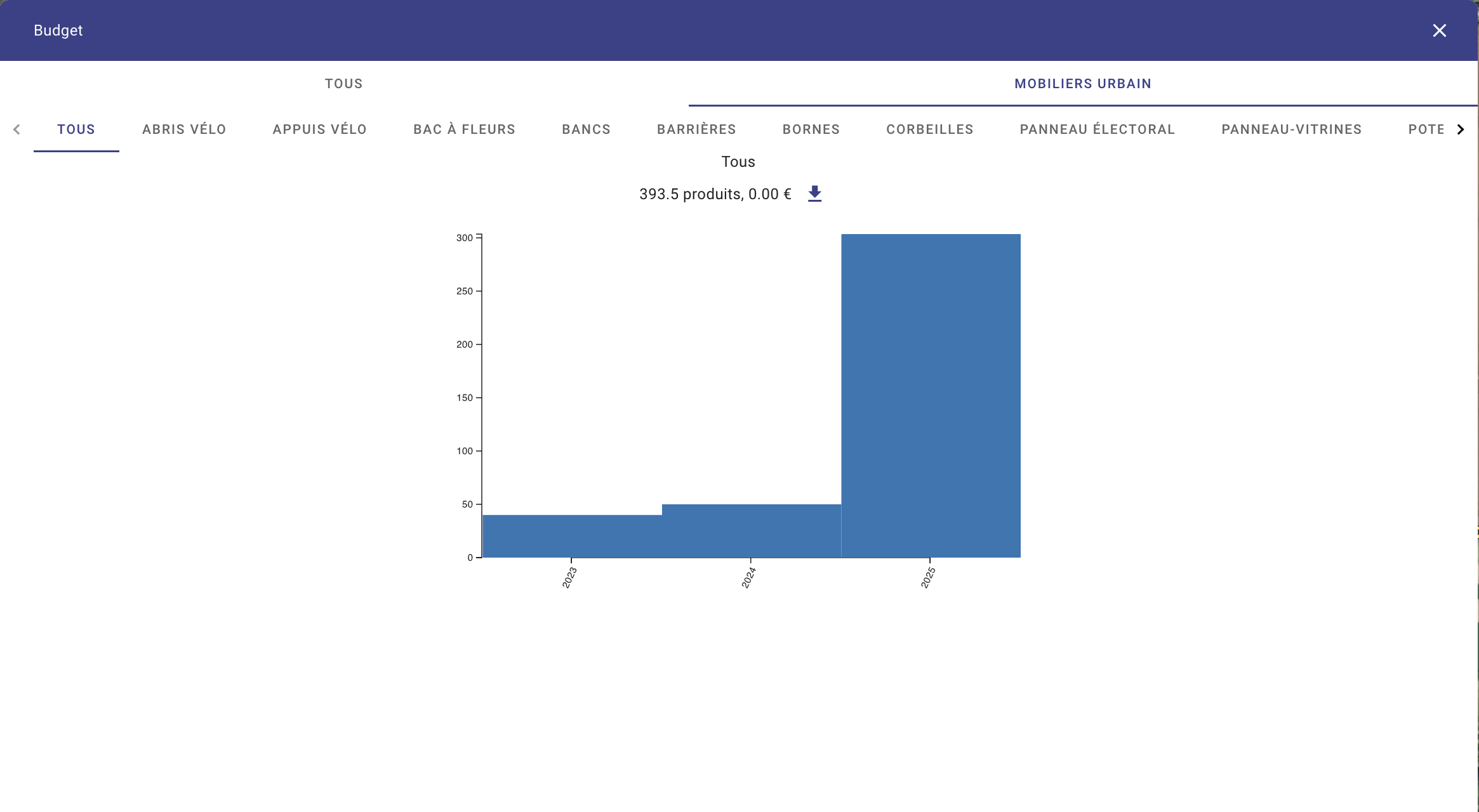1479x812 pixels.
Task: Select the Bac à Fleurs tab
Action: click(x=464, y=129)
